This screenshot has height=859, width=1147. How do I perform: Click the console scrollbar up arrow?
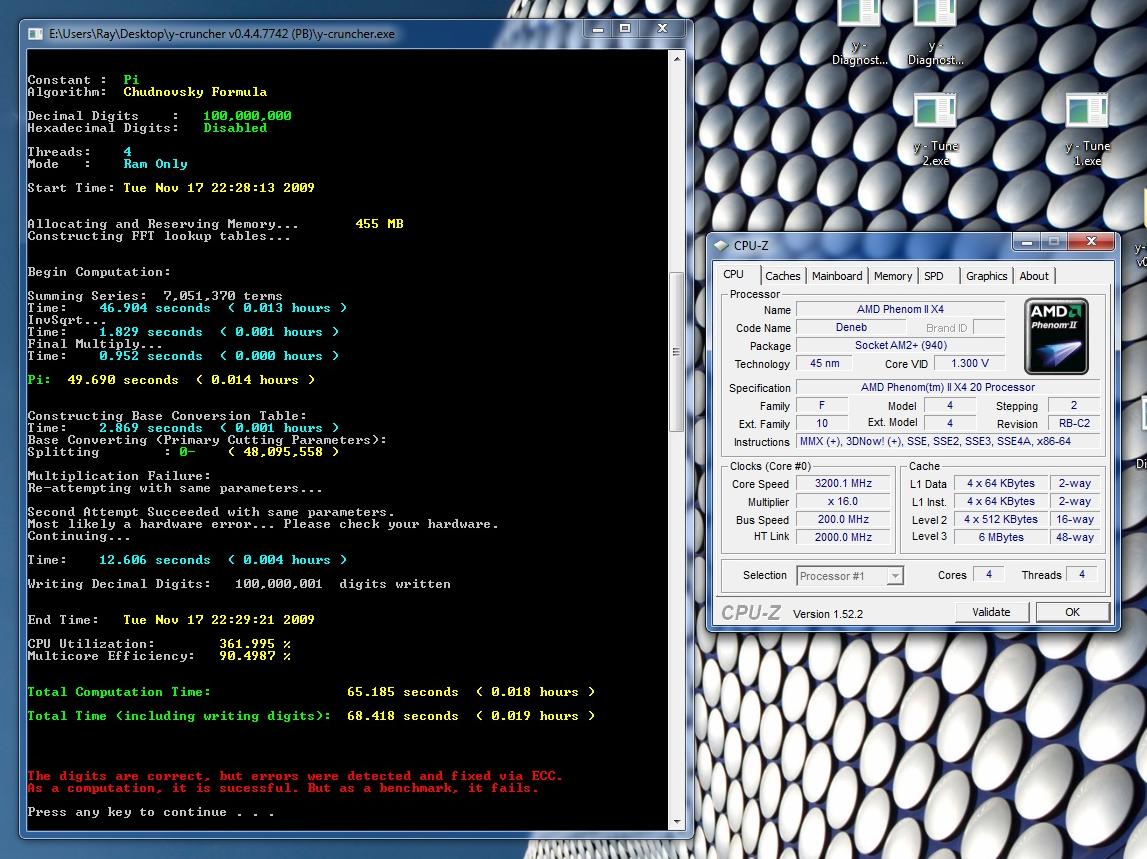tap(677, 60)
